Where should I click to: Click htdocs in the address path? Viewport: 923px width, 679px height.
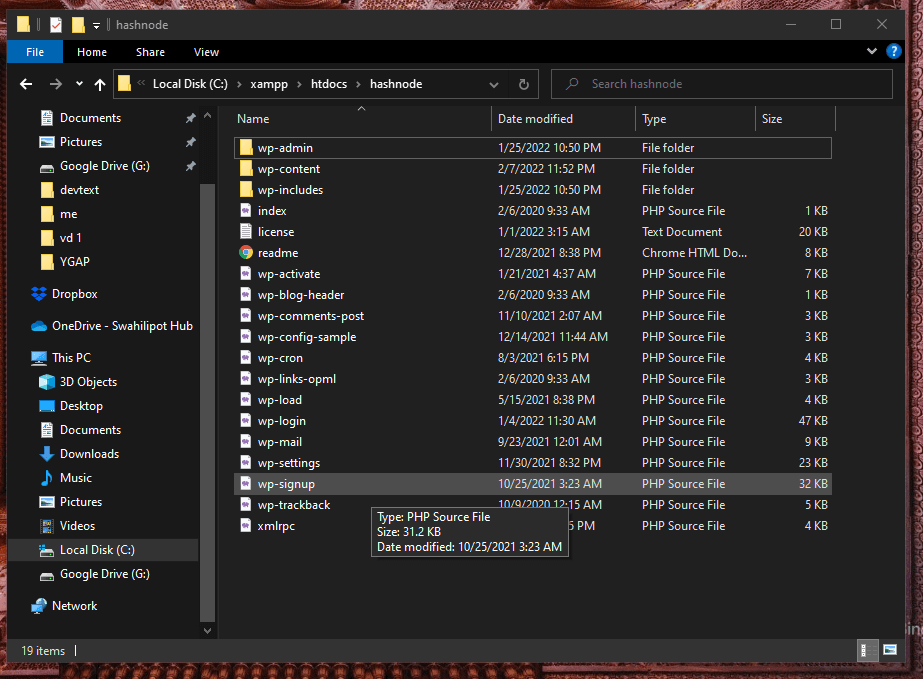(x=328, y=84)
